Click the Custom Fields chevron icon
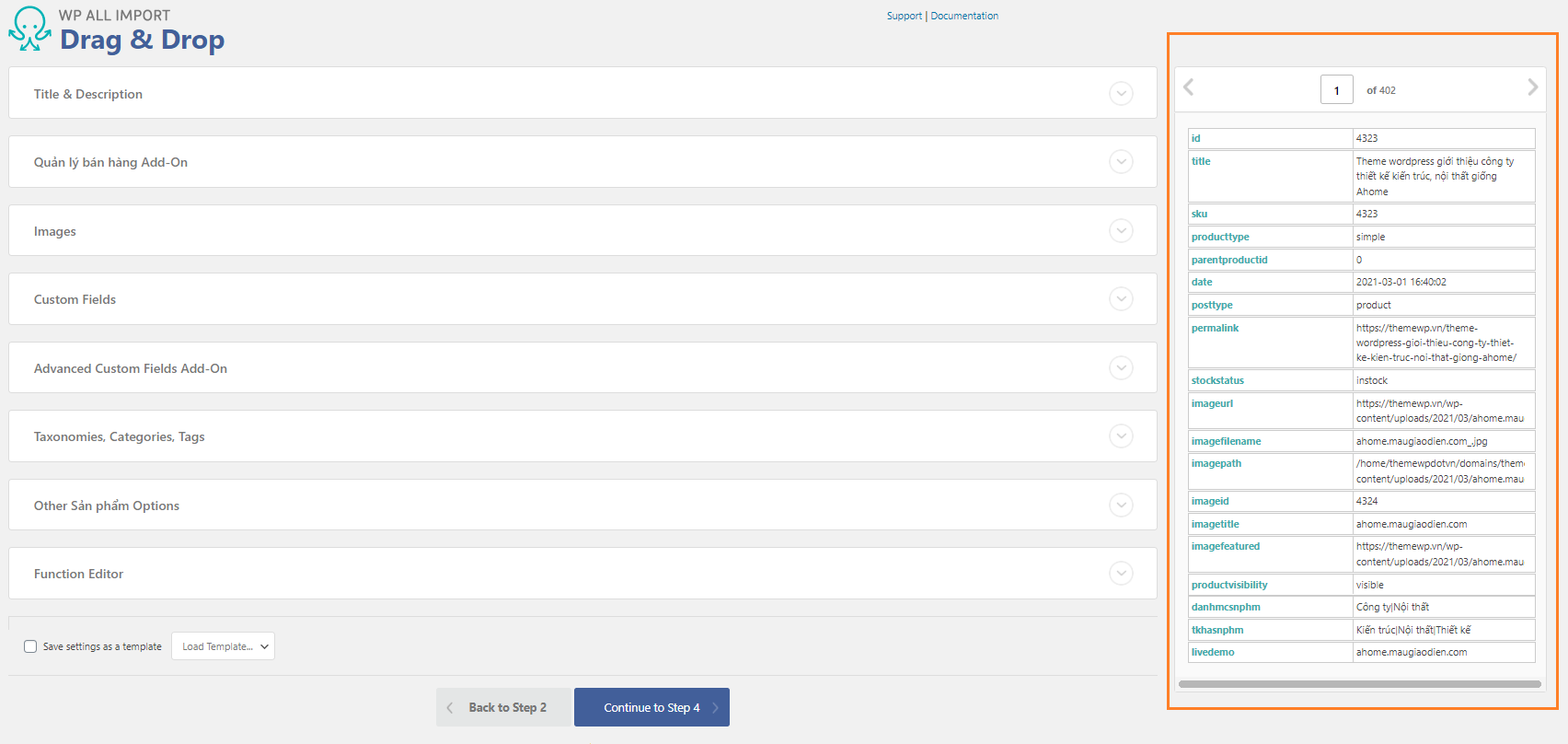The height and width of the screenshot is (744, 1568). coord(1121,299)
